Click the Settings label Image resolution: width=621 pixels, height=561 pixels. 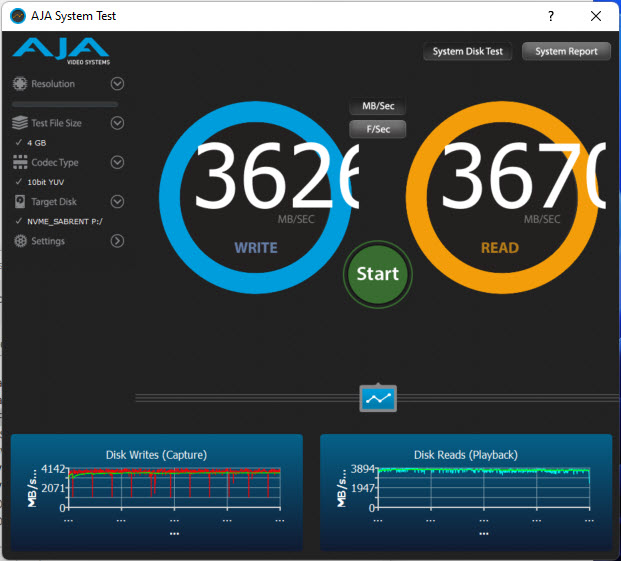tap(48, 241)
